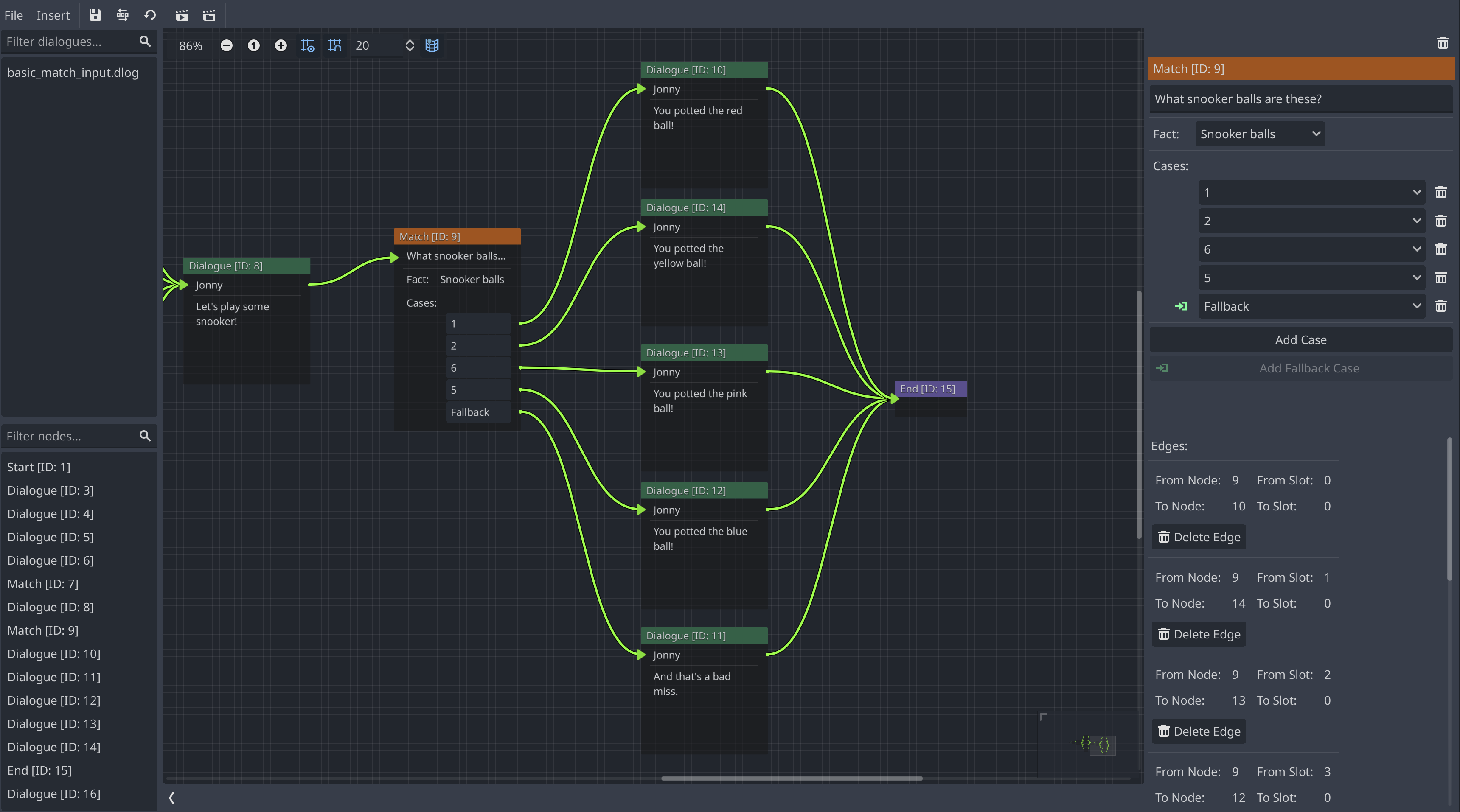Toggle grid visibility icon next to zoom controls
This screenshot has width=1460, height=812.
308,45
